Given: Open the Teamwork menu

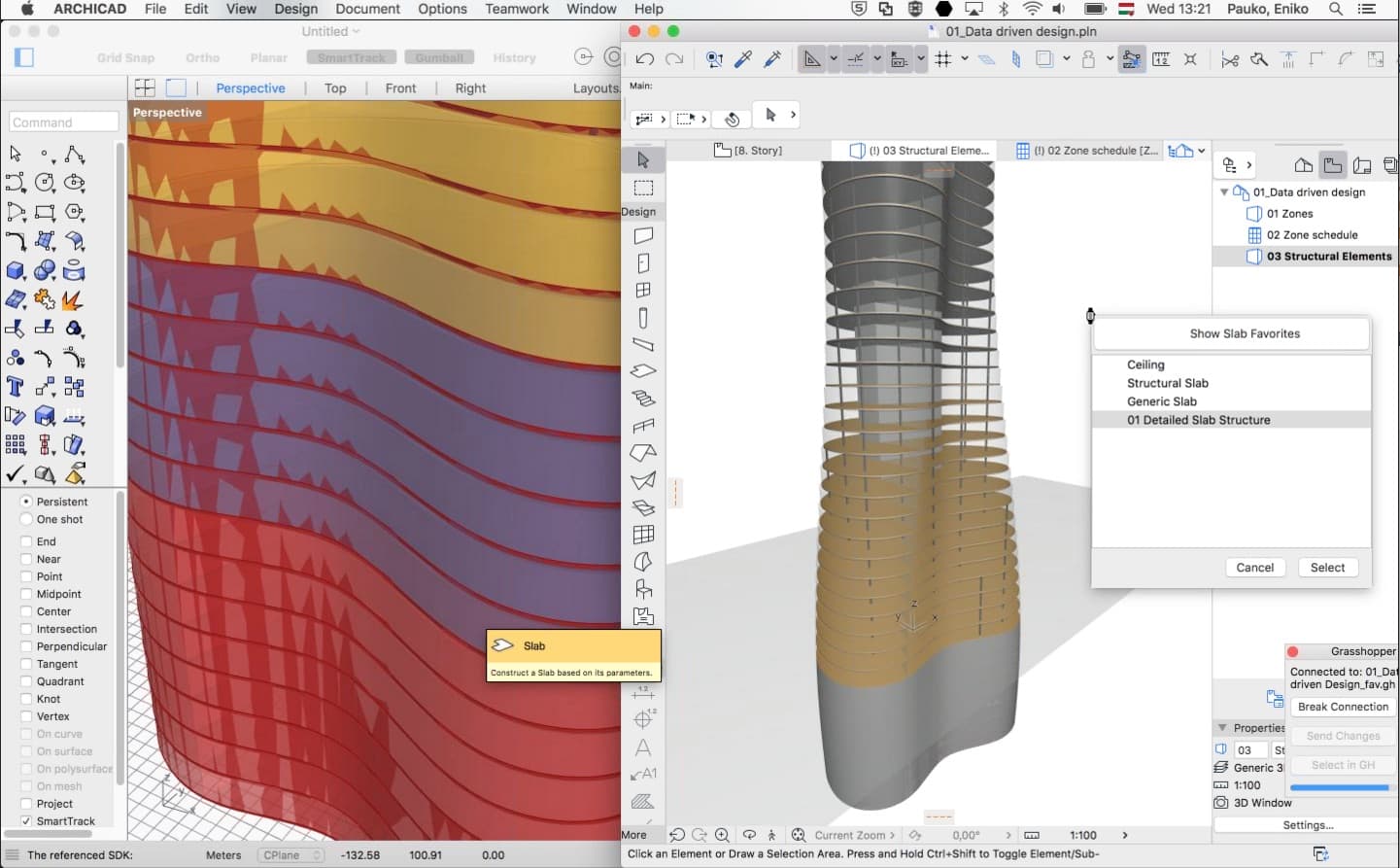Looking at the screenshot, I should 517,9.
